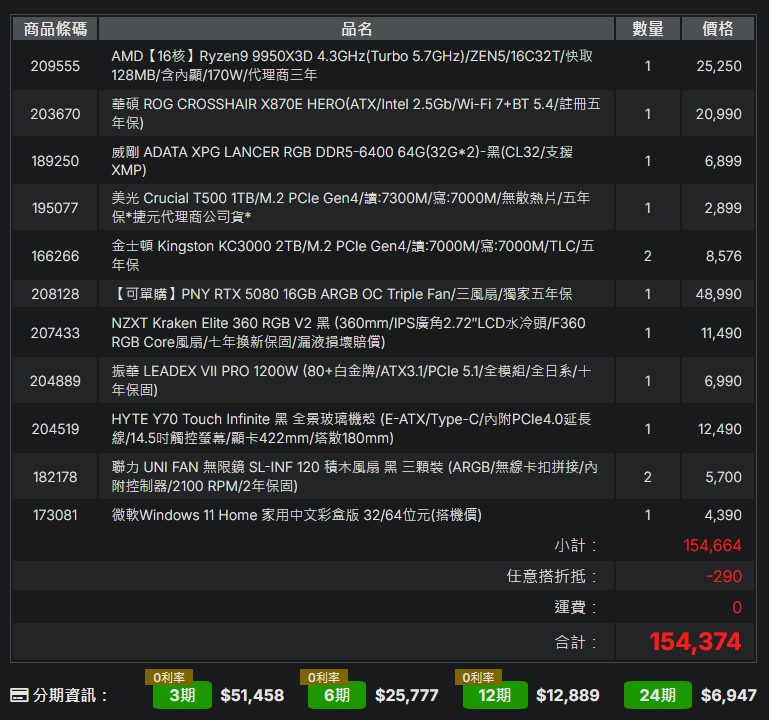Click the NZXT Kraken Elite 360 product name
769x720 pixels.
coord(348,333)
